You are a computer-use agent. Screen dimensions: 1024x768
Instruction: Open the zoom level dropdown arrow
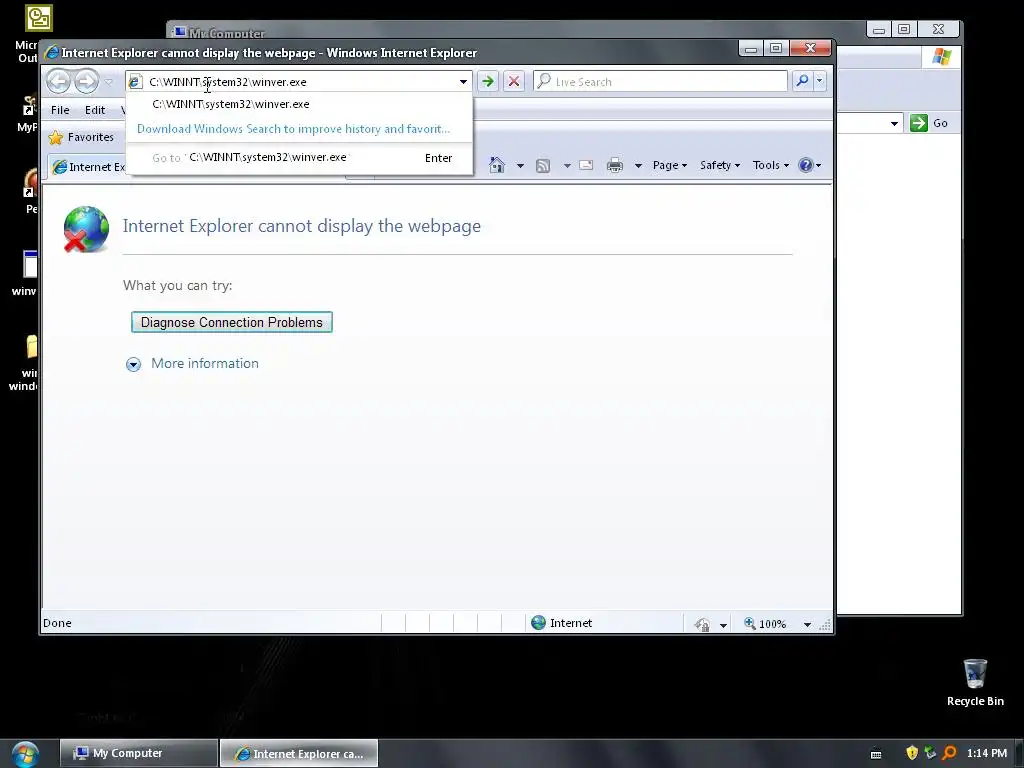pyautogui.click(x=807, y=625)
